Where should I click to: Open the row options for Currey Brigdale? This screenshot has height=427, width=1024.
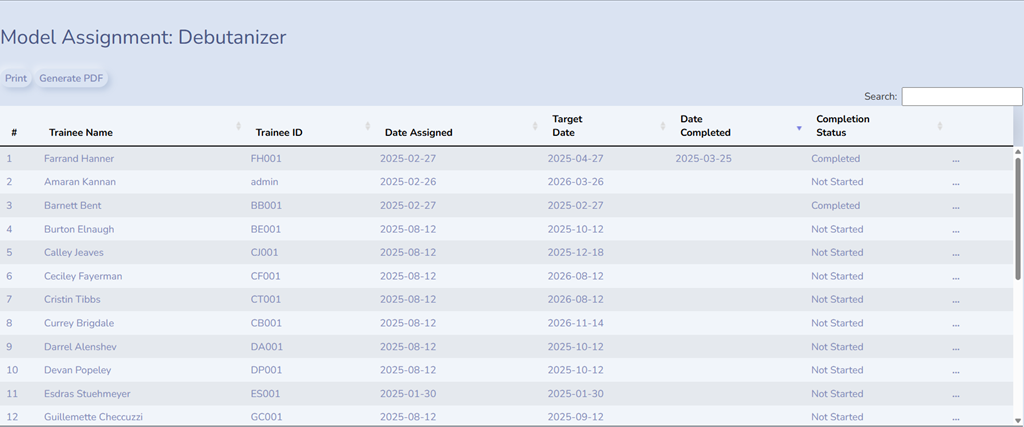coord(955,325)
